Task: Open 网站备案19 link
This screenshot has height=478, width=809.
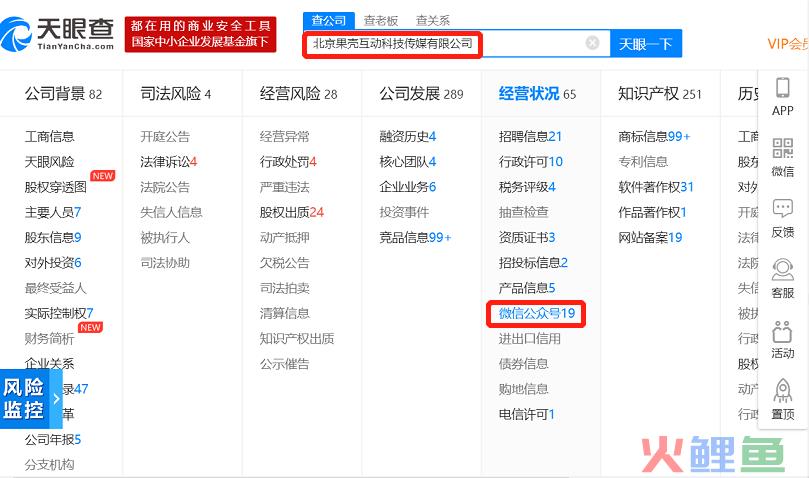Action: pyautogui.click(x=650, y=237)
